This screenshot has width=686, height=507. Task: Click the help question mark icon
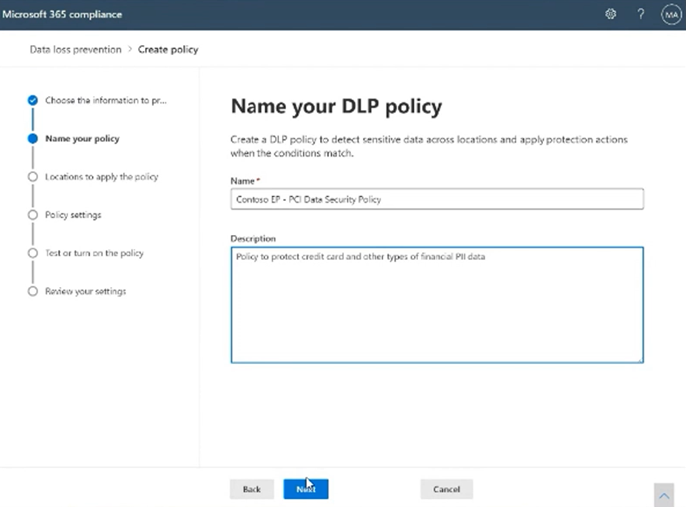pyautogui.click(x=640, y=14)
